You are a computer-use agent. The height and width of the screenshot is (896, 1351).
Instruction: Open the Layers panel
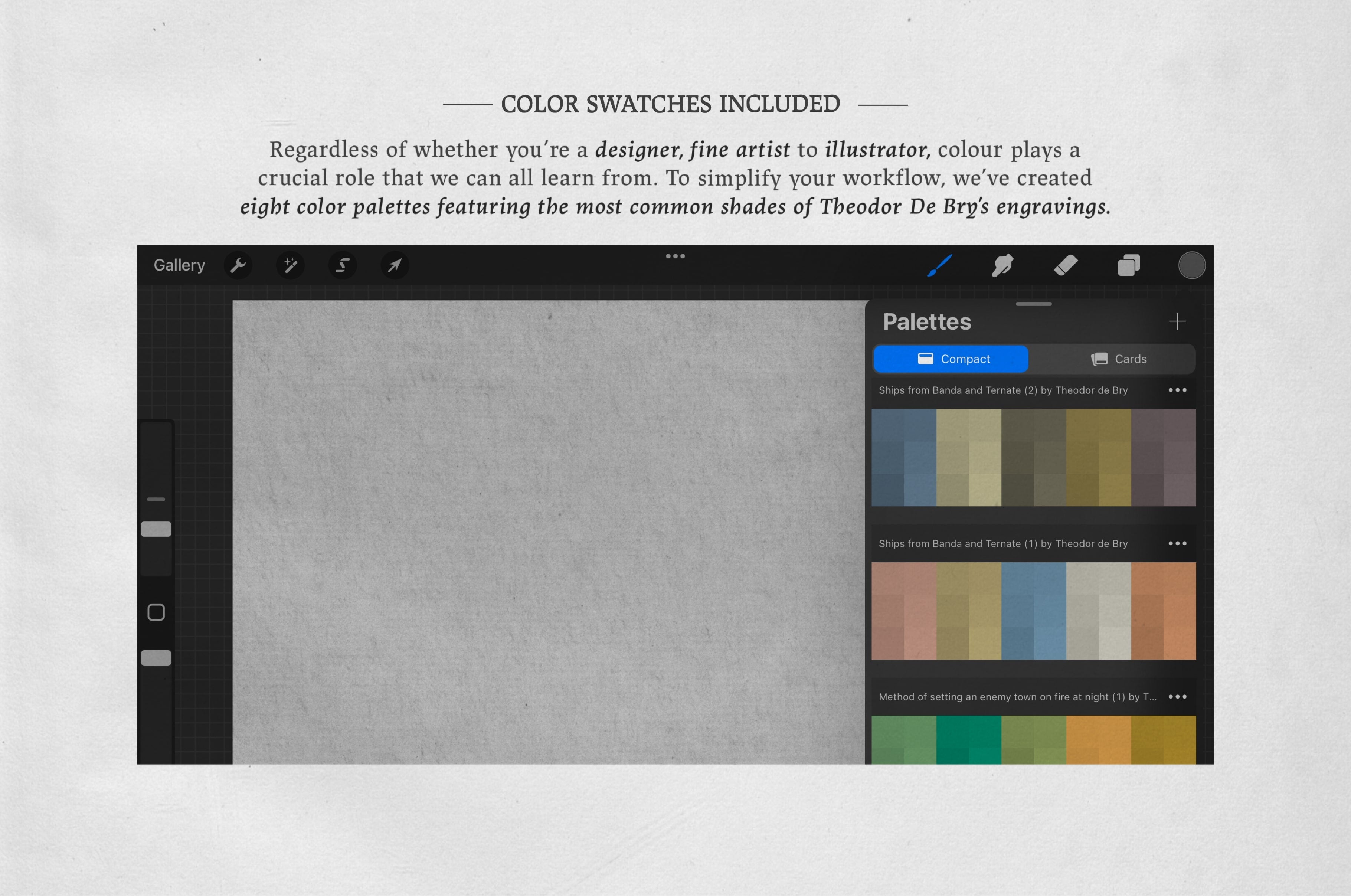point(1128,265)
